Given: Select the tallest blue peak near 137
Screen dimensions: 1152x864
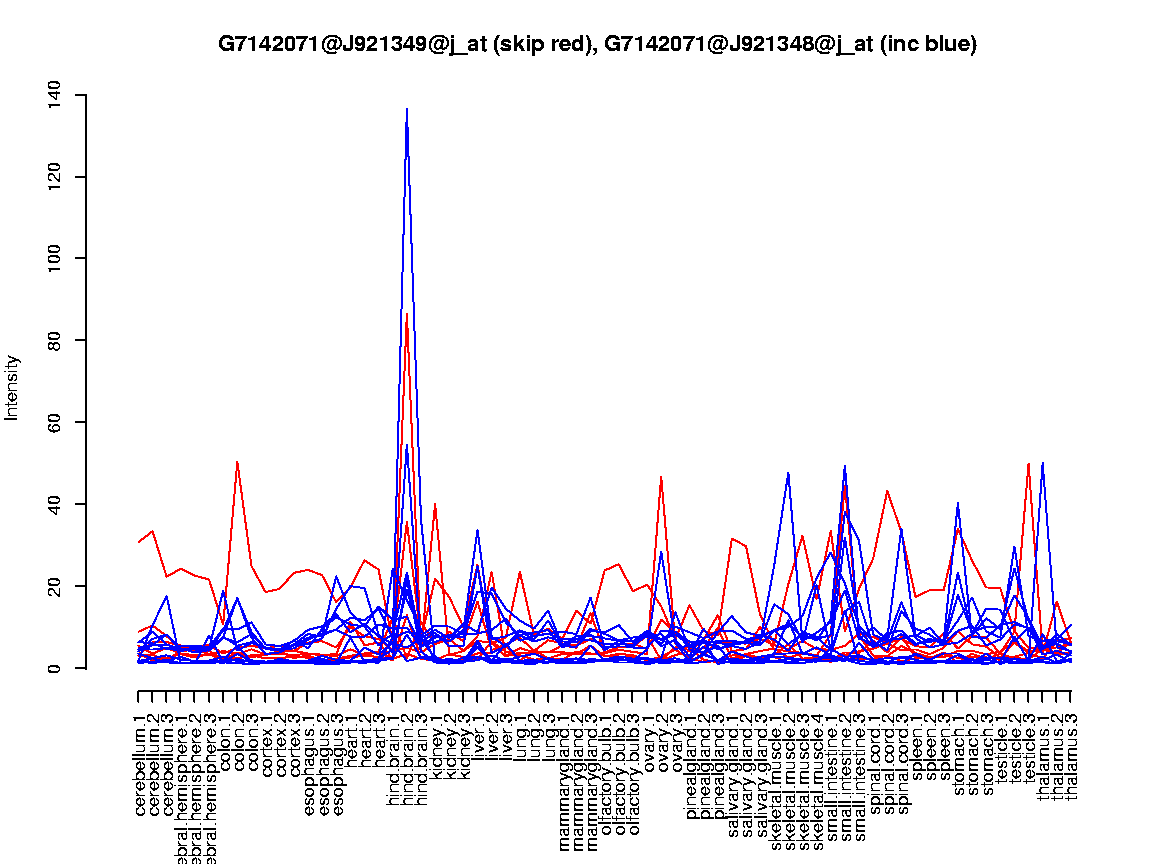Looking at the screenshot, I should 407,109.
